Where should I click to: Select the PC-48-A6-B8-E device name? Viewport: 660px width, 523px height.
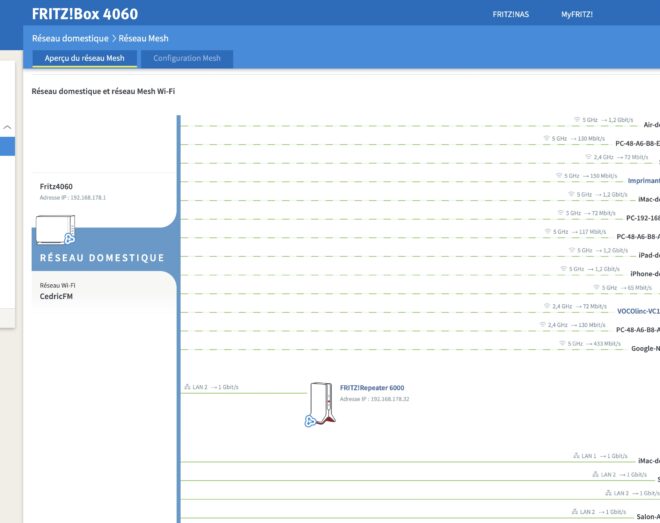click(638, 143)
